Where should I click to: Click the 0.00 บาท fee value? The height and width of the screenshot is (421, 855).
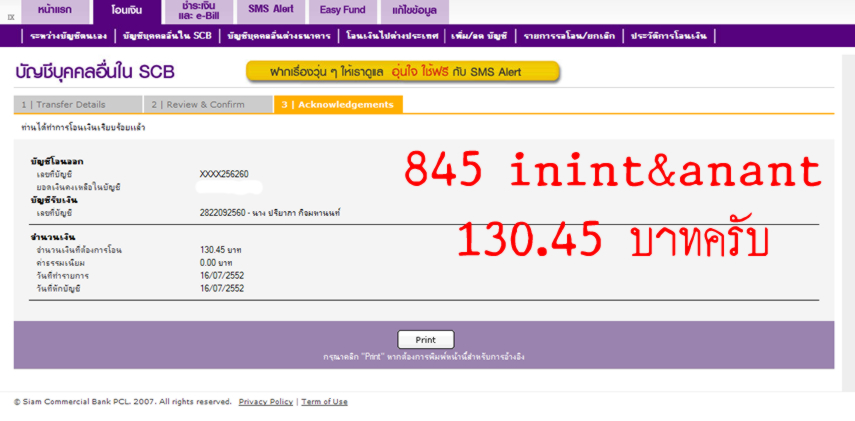tap(216, 263)
